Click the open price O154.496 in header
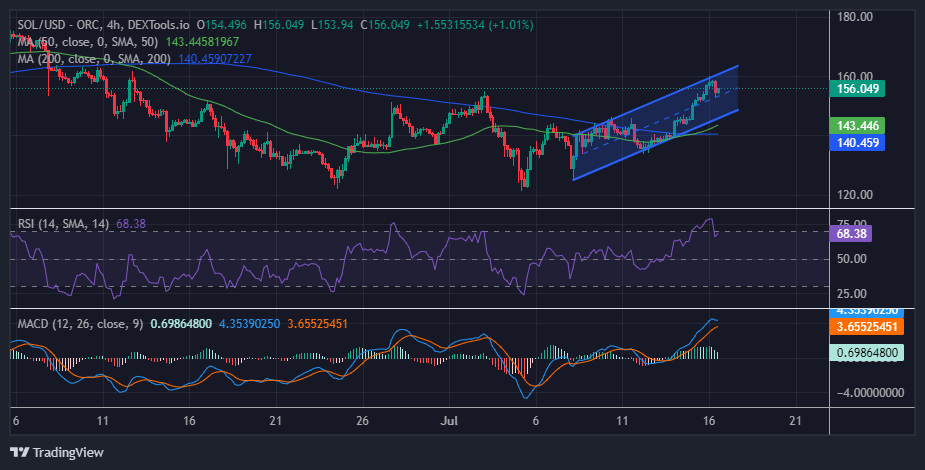The width and height of the screenshot is (925, 470). [221, 25]
